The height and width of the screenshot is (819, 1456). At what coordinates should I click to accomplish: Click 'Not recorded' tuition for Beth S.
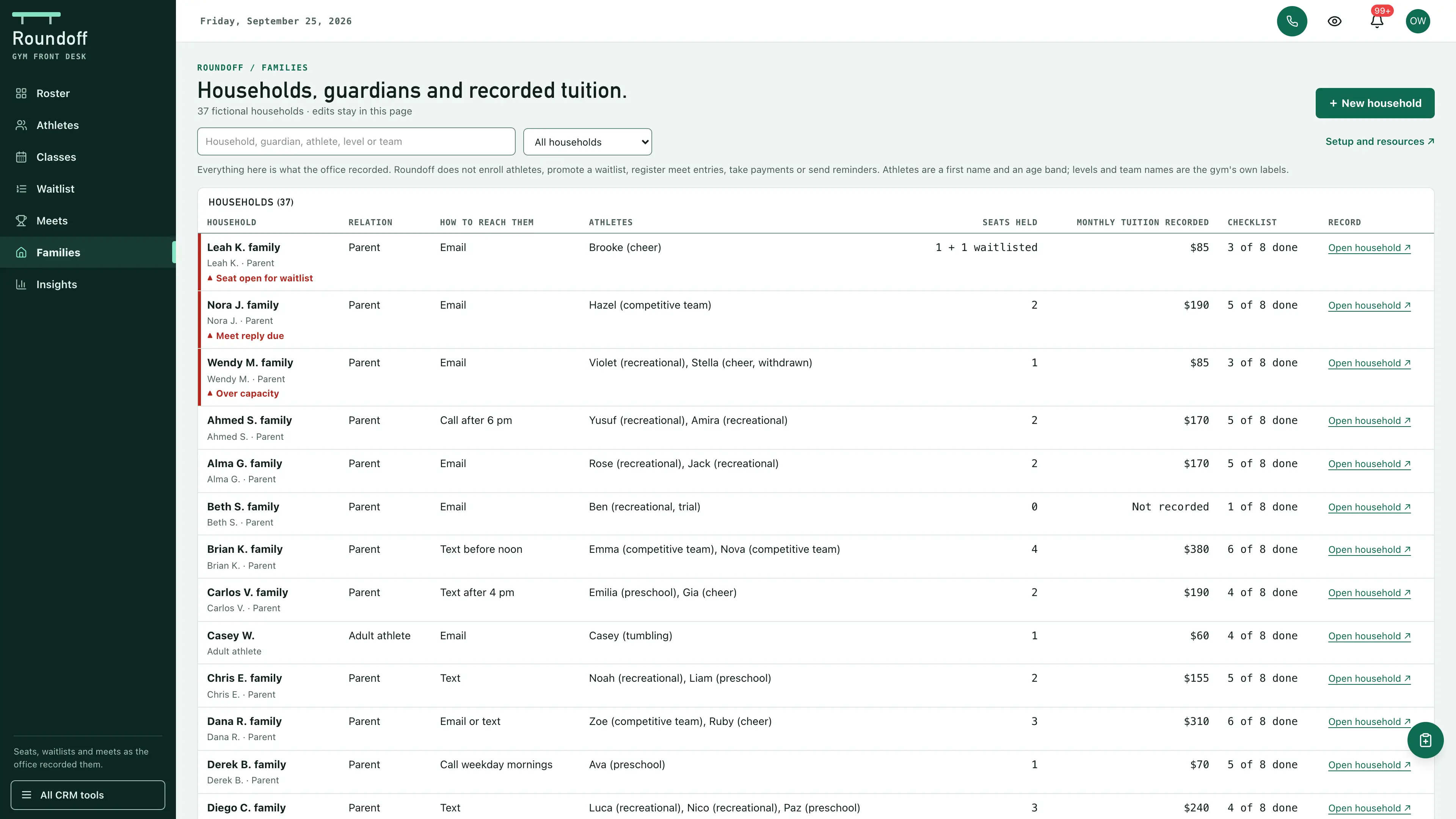click(1170, 507)
